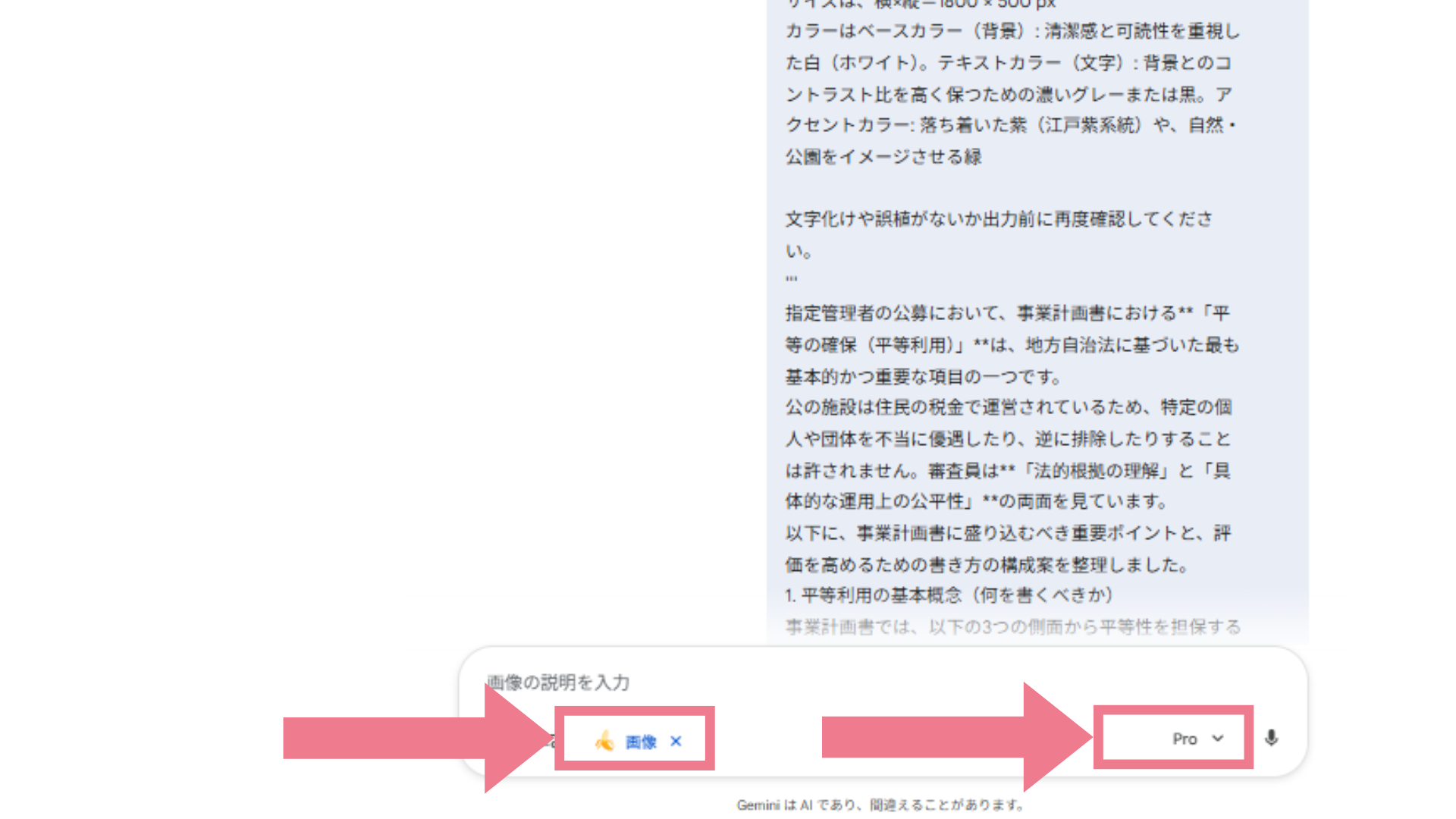
Task: Click the paragraph starting 指定管理者の公募において
Action: pyautogui.click(x=1009, y=313)
